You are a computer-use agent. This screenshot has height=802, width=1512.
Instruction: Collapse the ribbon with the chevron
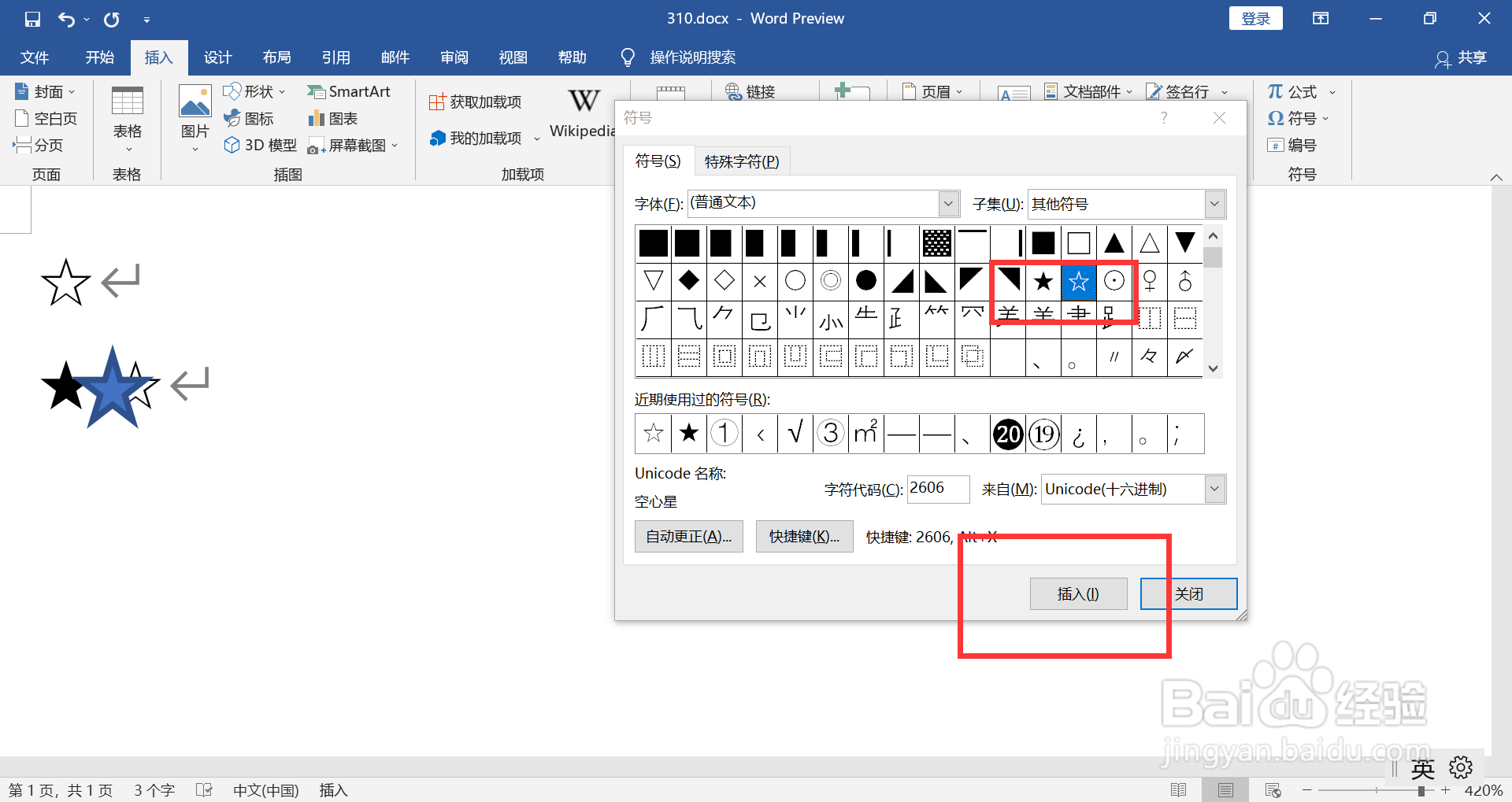click(x=1496, y=177)
